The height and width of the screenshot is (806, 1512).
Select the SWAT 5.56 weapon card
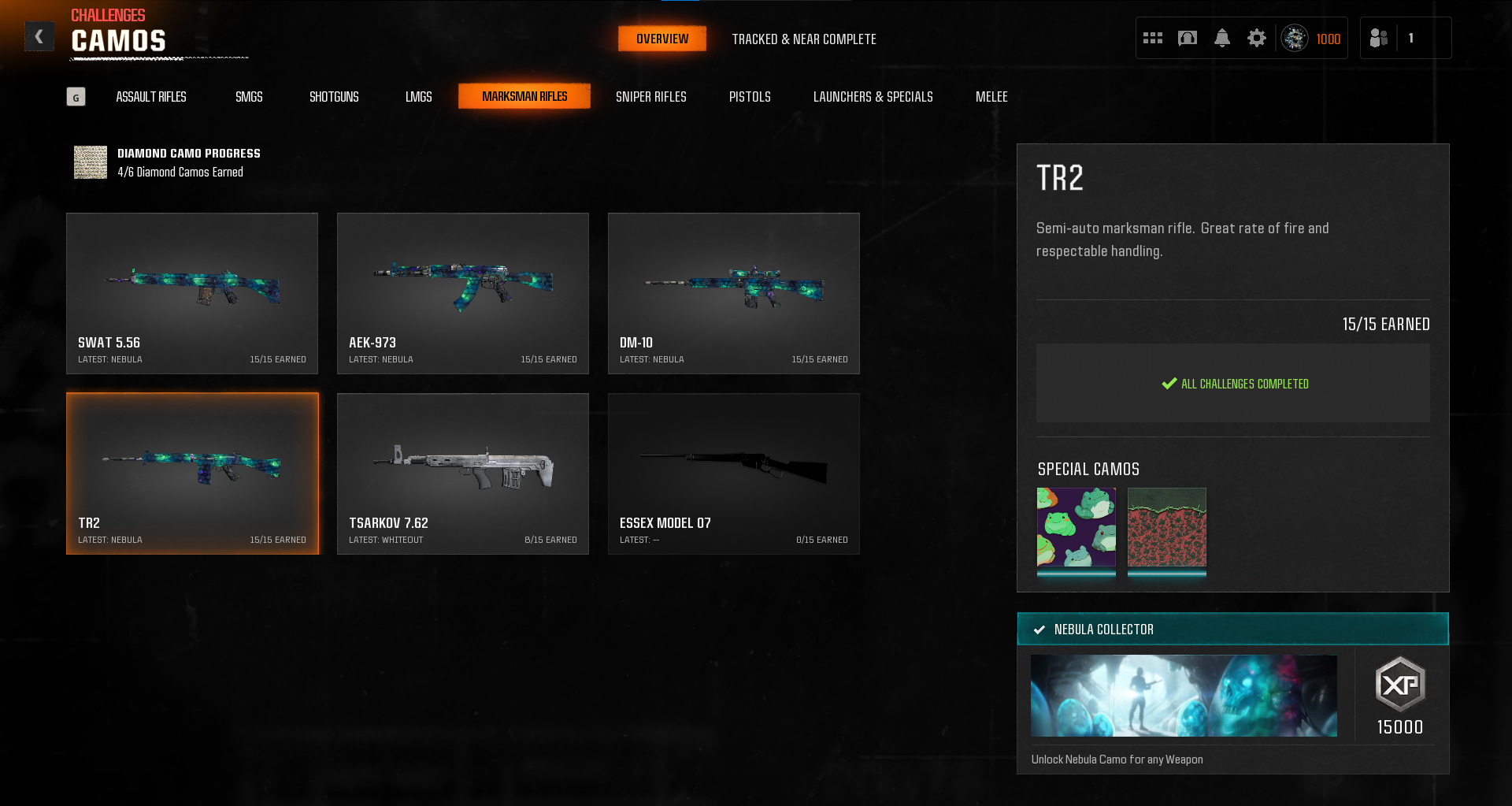(192, 293)
